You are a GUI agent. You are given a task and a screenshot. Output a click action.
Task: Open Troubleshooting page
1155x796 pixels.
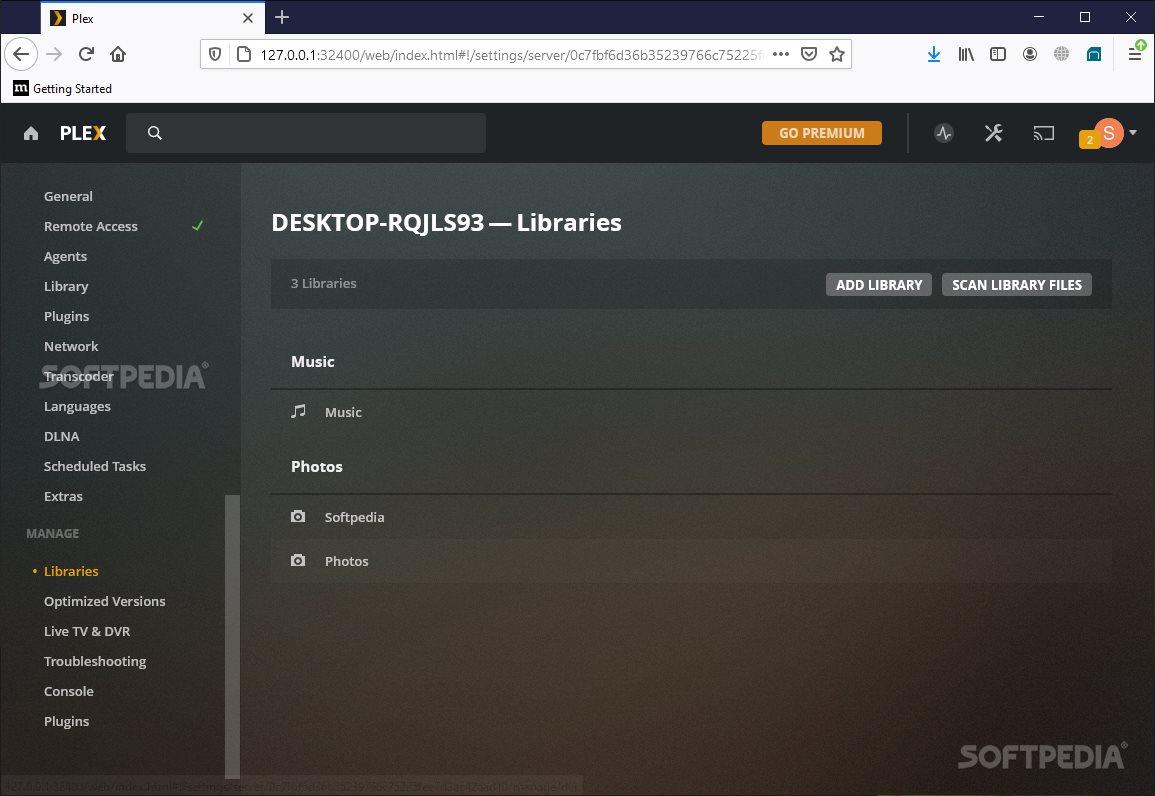point(95,661)
